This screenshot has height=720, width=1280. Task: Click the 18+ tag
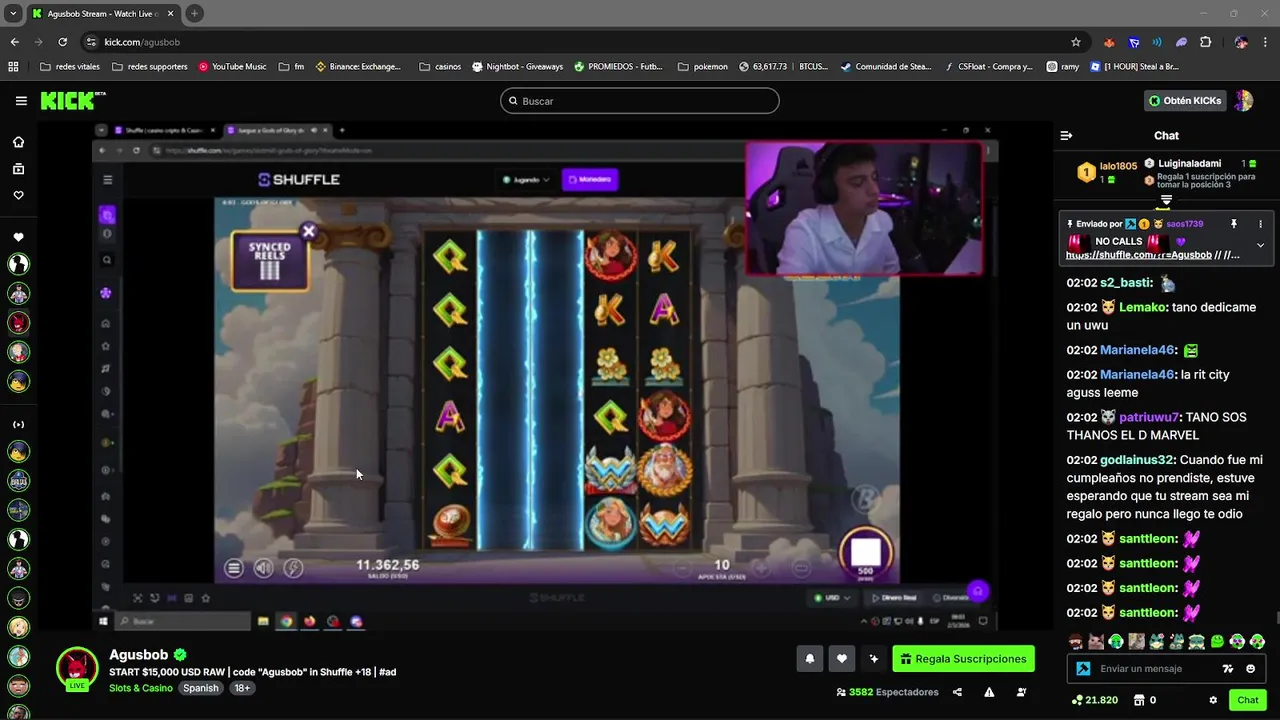coord(242,688)
